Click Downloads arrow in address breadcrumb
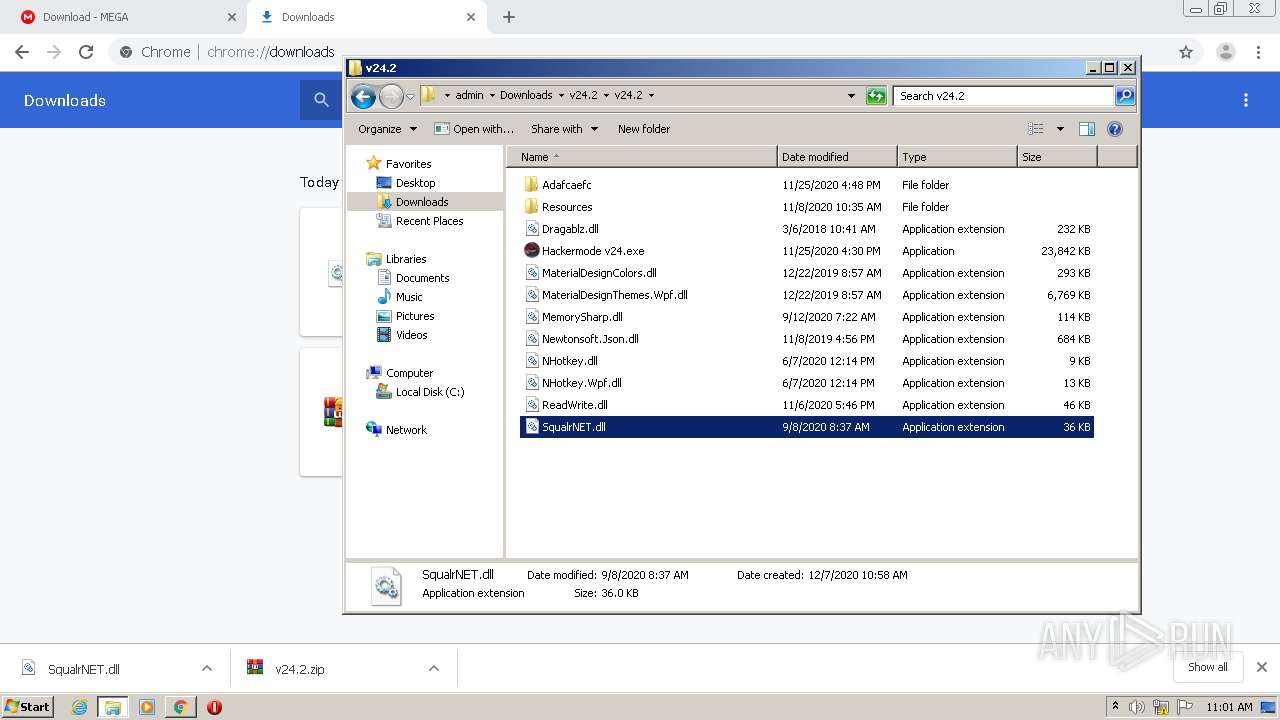 tap(561, 95)
